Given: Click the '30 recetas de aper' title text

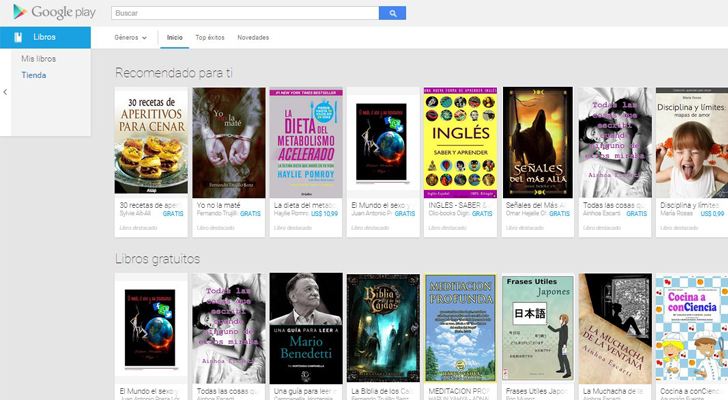Looking at the screenshot, I should tap(151, 205).
